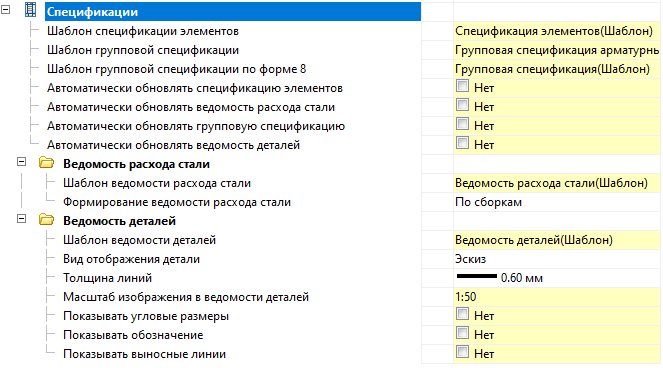This screenshot has width=663, height=368.
Task: Check Показывать угловые размеры option
Action: 463,314
